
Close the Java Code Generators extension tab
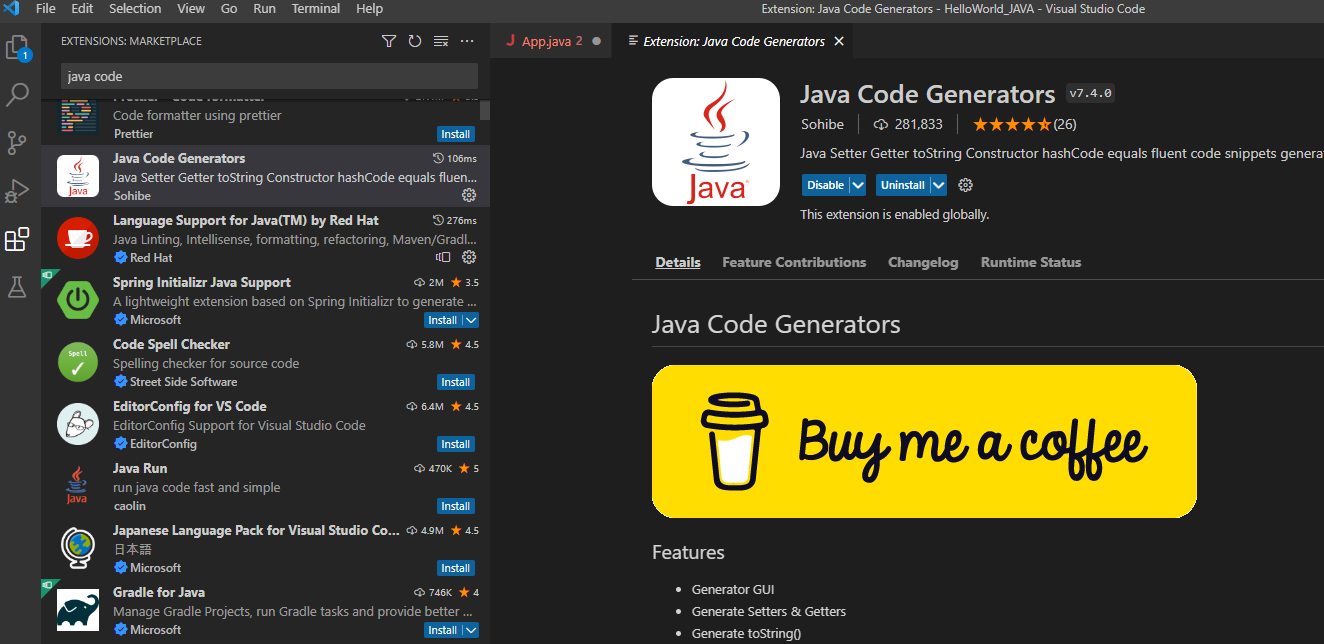(839, 41)
